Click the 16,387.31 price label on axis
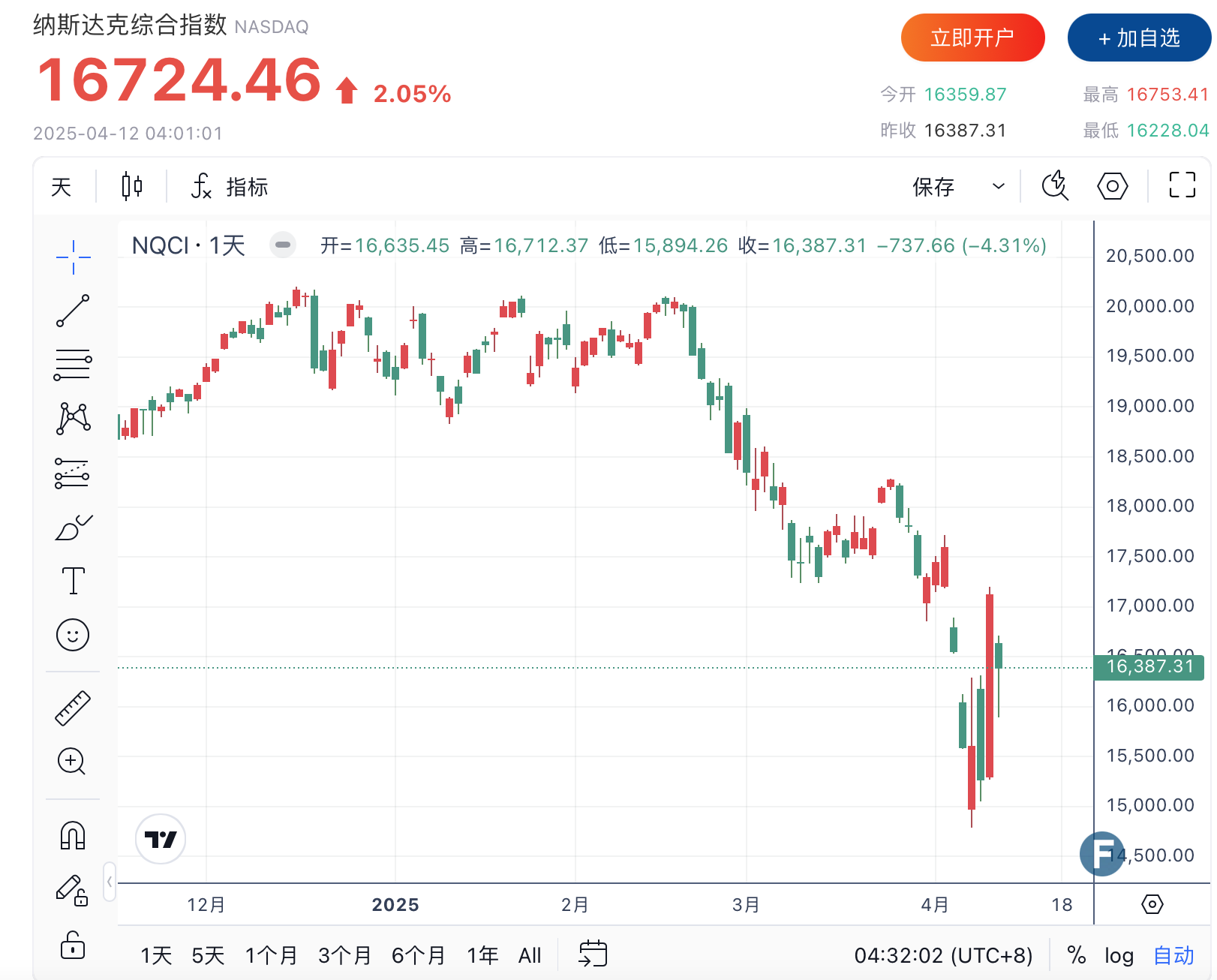1217x980 pixels. coord(1149,666)
